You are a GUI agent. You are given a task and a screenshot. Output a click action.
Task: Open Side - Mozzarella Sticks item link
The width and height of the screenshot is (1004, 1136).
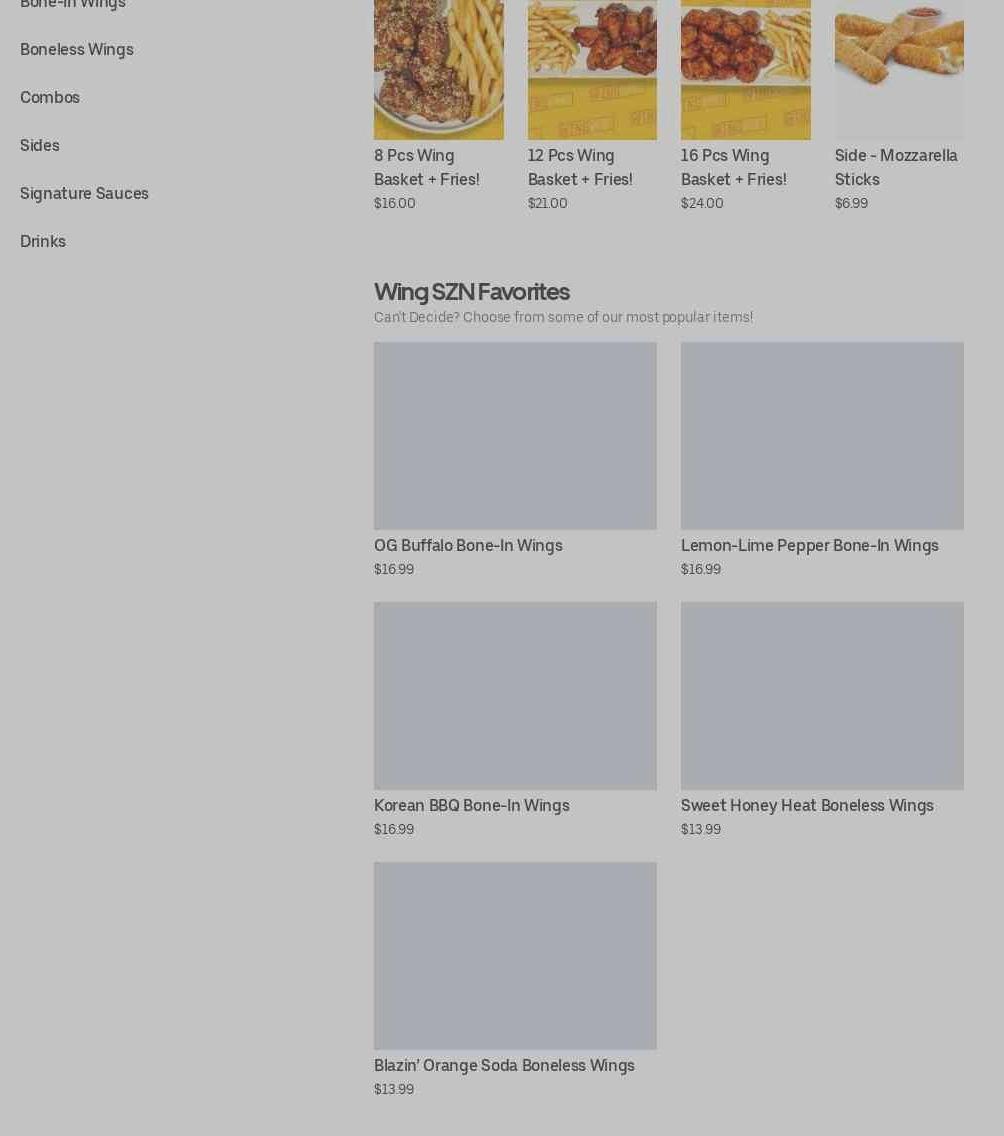(x=896, y=167)
